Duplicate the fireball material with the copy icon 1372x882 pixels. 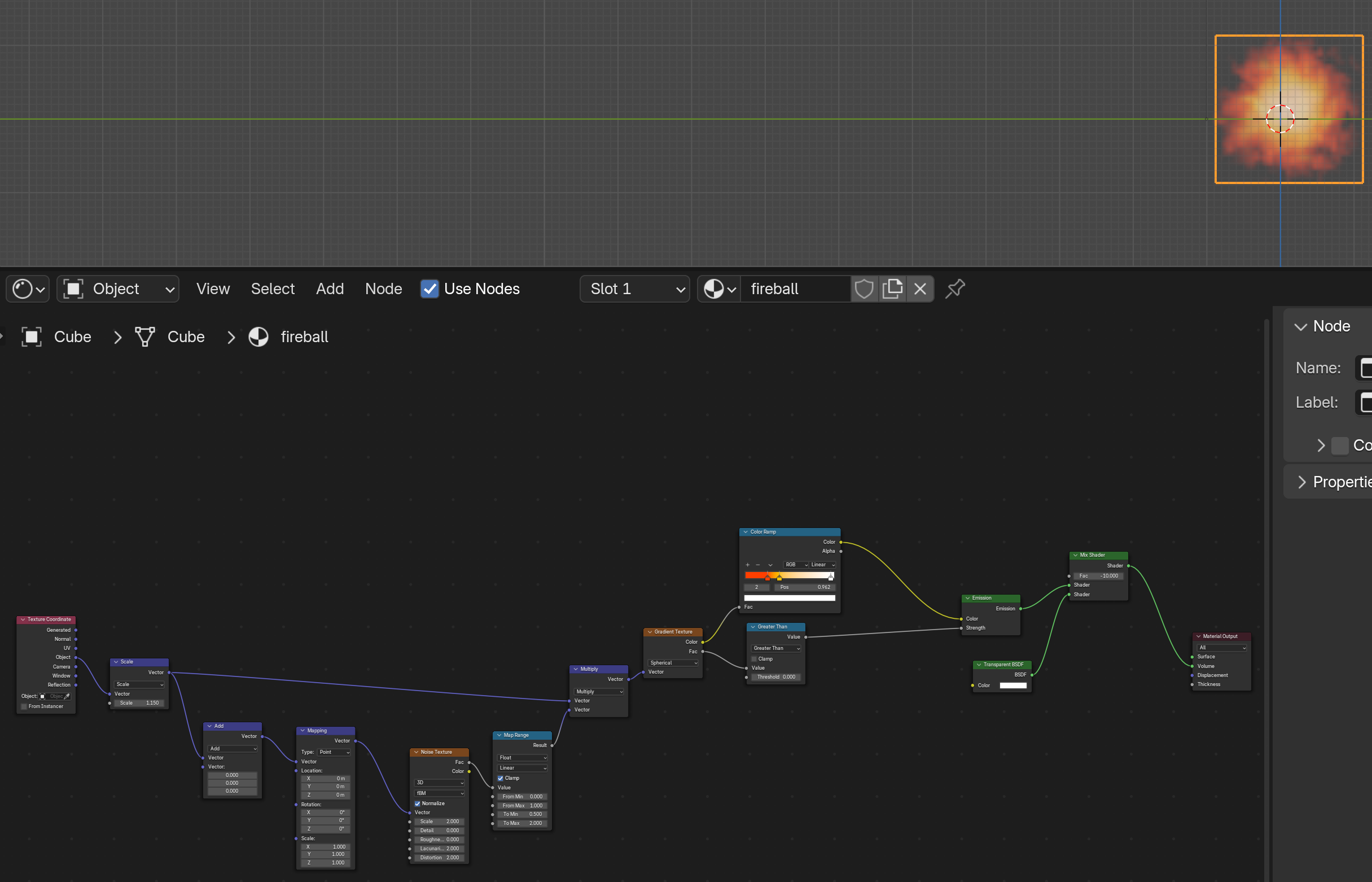(892, 289)
